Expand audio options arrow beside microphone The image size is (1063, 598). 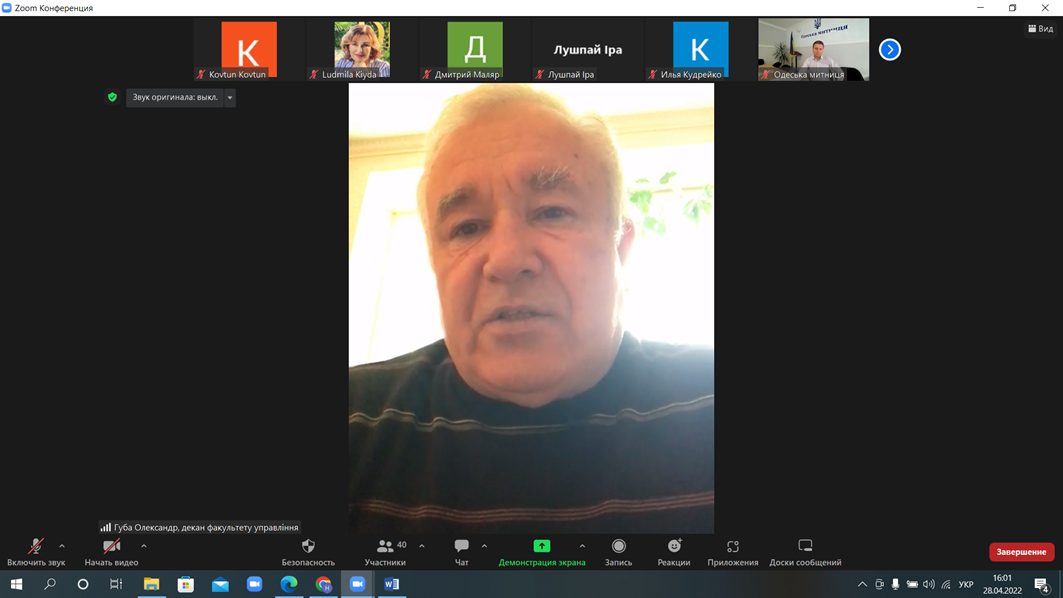[x=62, y=546]
